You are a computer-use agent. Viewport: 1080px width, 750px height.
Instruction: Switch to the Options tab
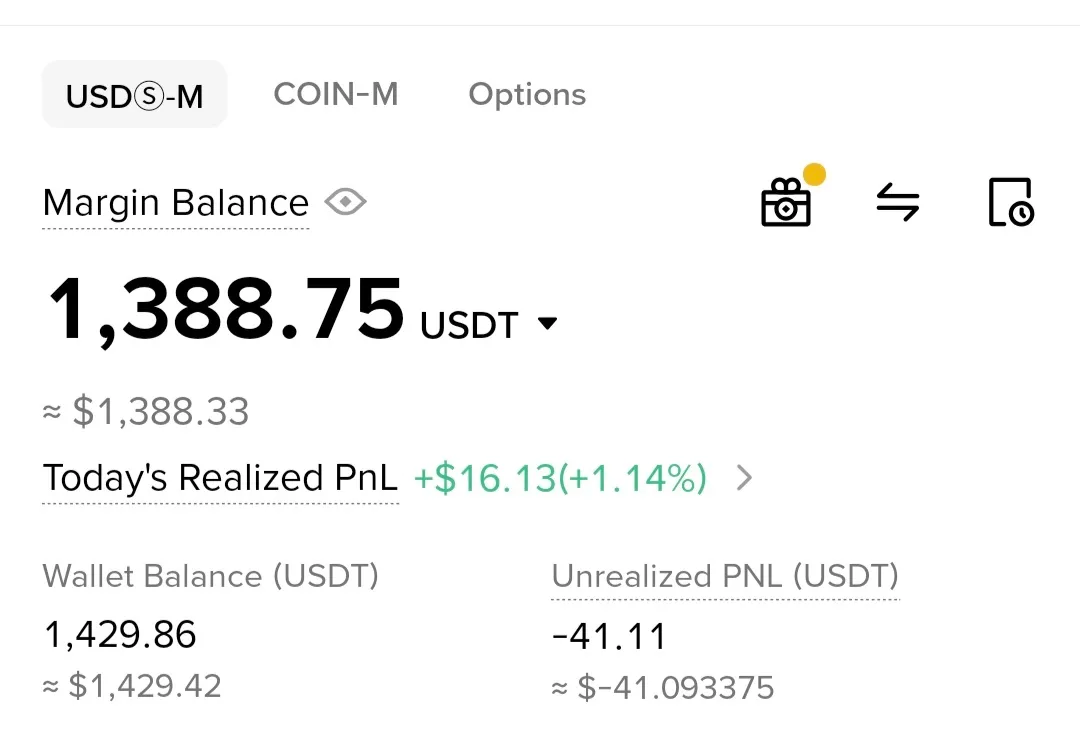tap(527, 94)
